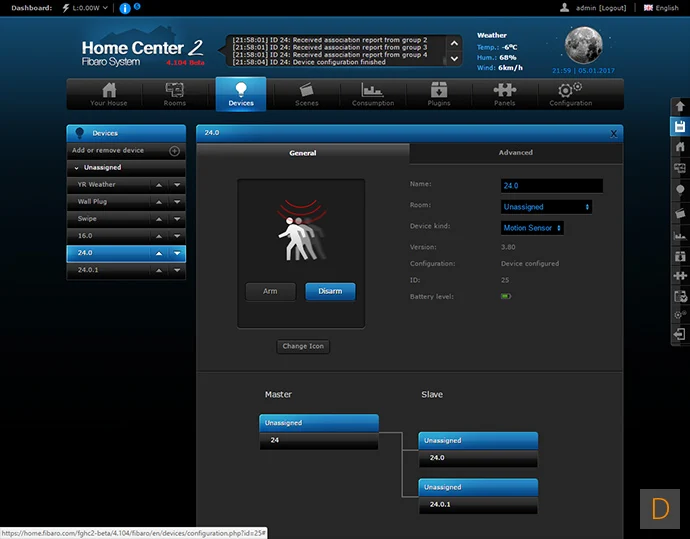Click the admin user icon
Viewport: 690px width, 539px height.
tap(564, 7)
